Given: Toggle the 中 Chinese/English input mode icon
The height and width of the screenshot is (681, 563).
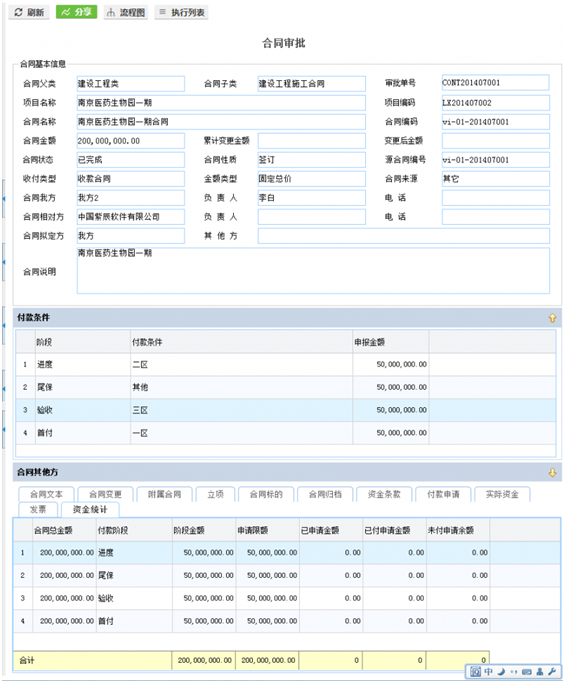Looking at the screenshot, I should [x=489, y=671].
